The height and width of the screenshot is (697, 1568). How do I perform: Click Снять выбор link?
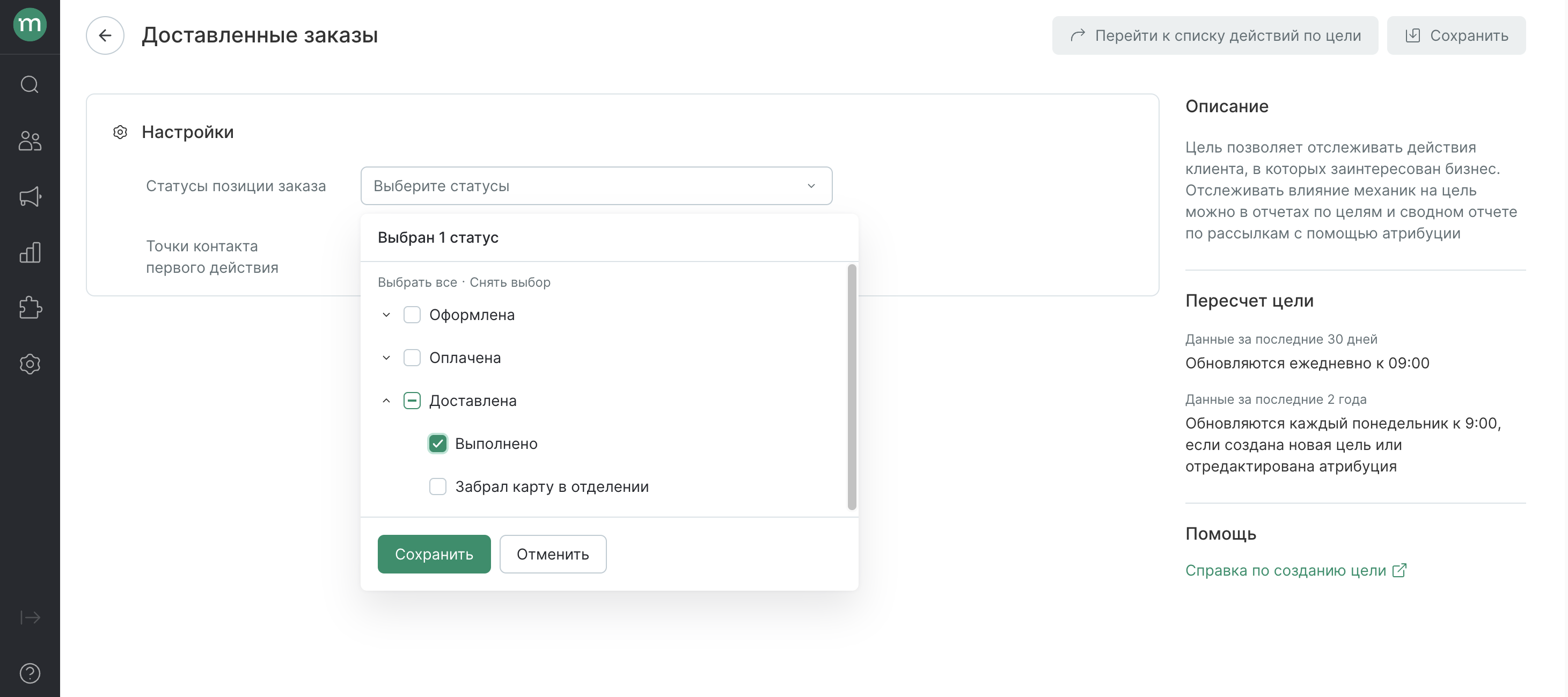pos(510,282)
